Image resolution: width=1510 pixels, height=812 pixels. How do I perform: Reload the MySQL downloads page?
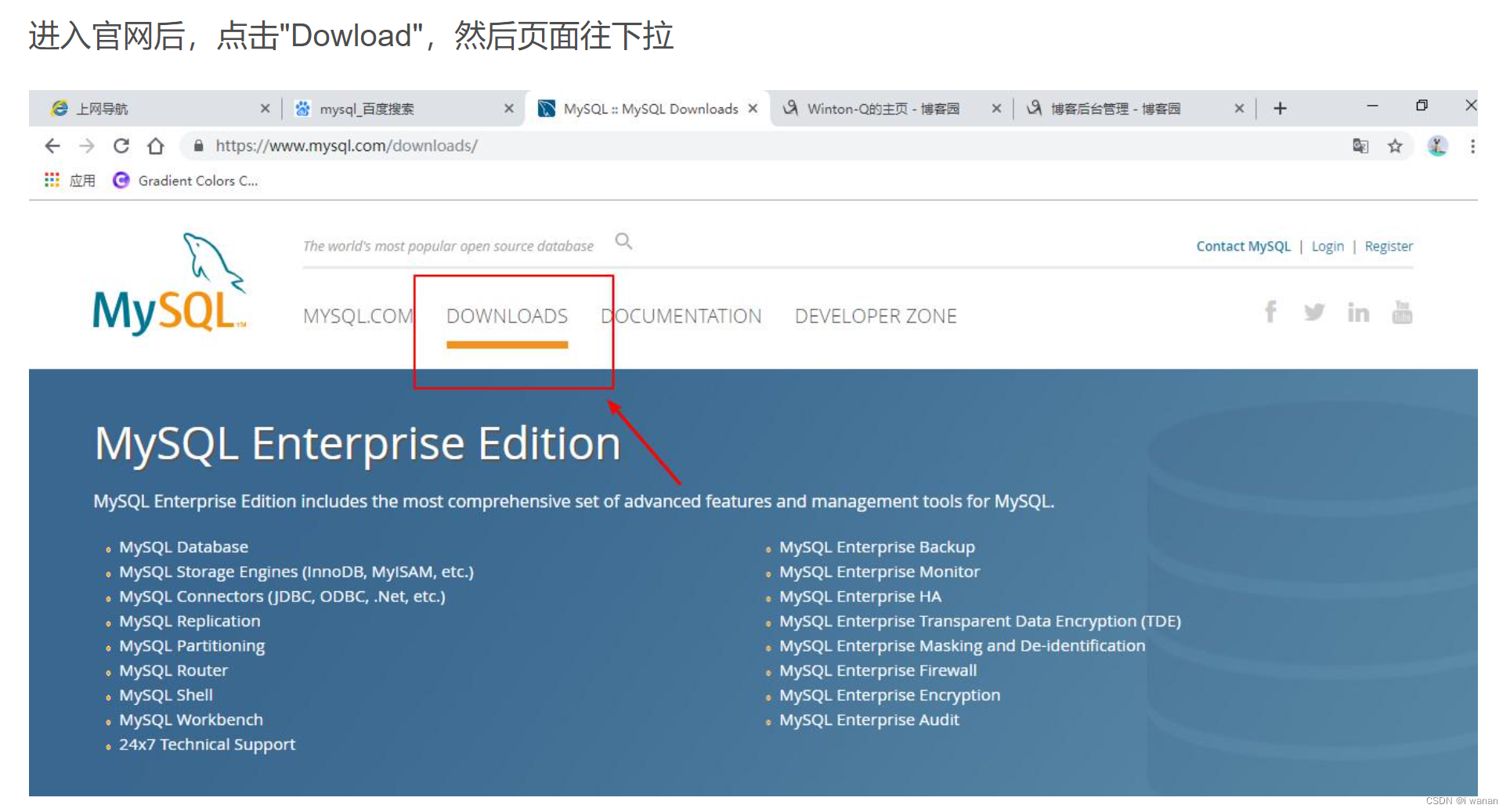tap(121, 146)
